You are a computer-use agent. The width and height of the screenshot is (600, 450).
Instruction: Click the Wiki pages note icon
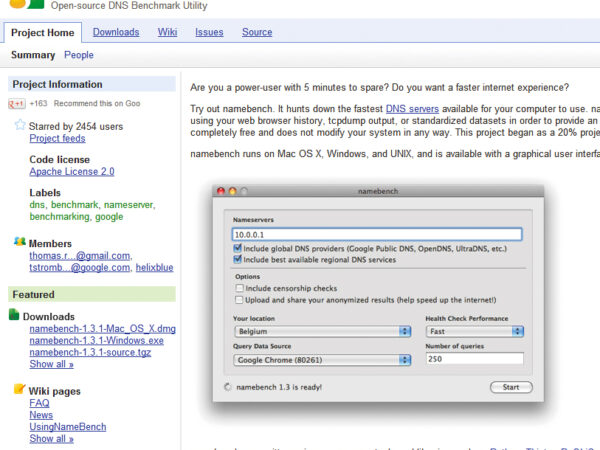tap(19, 389)
